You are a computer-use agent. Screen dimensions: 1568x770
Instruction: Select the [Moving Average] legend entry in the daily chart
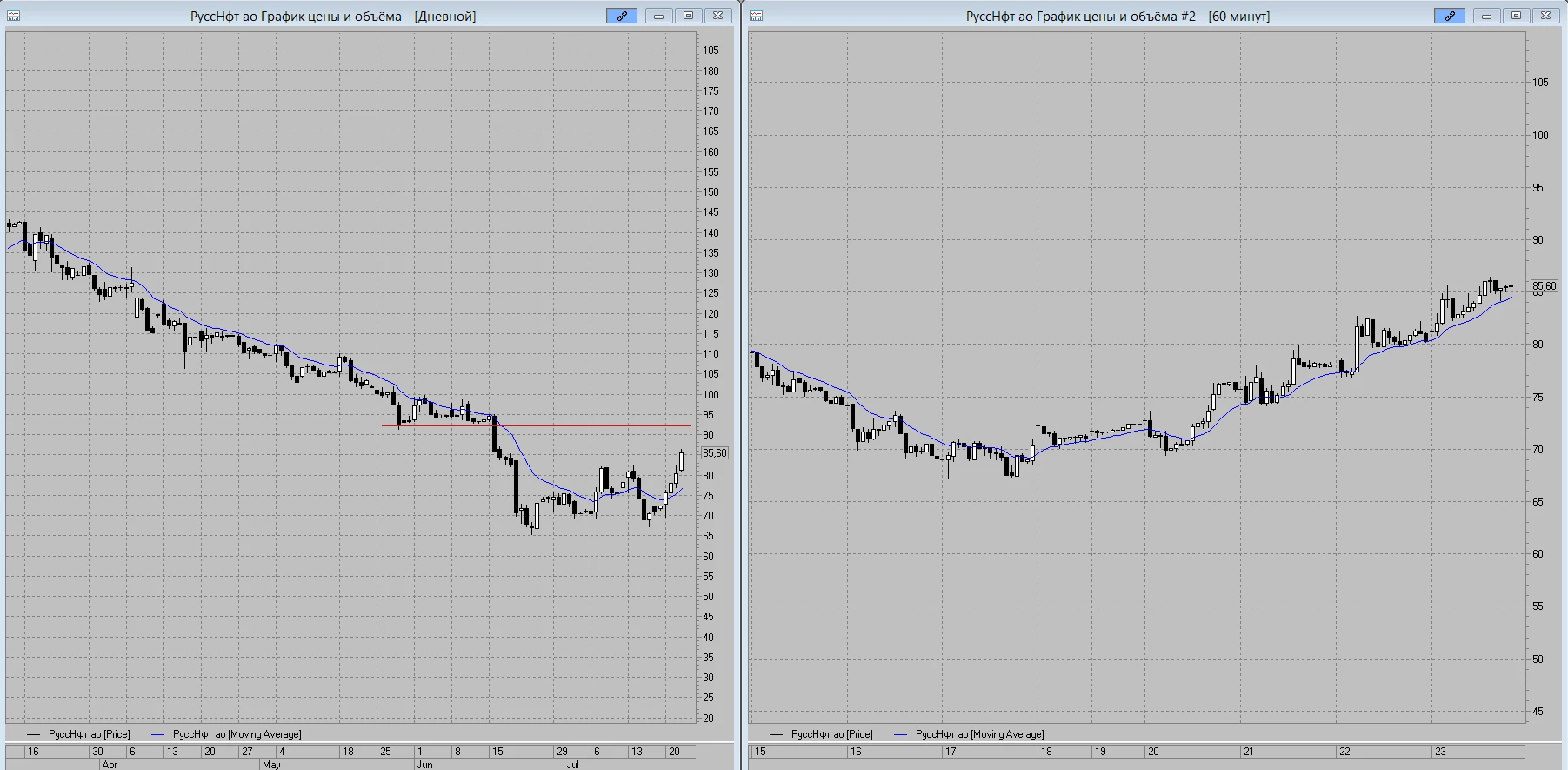[226, 734]
